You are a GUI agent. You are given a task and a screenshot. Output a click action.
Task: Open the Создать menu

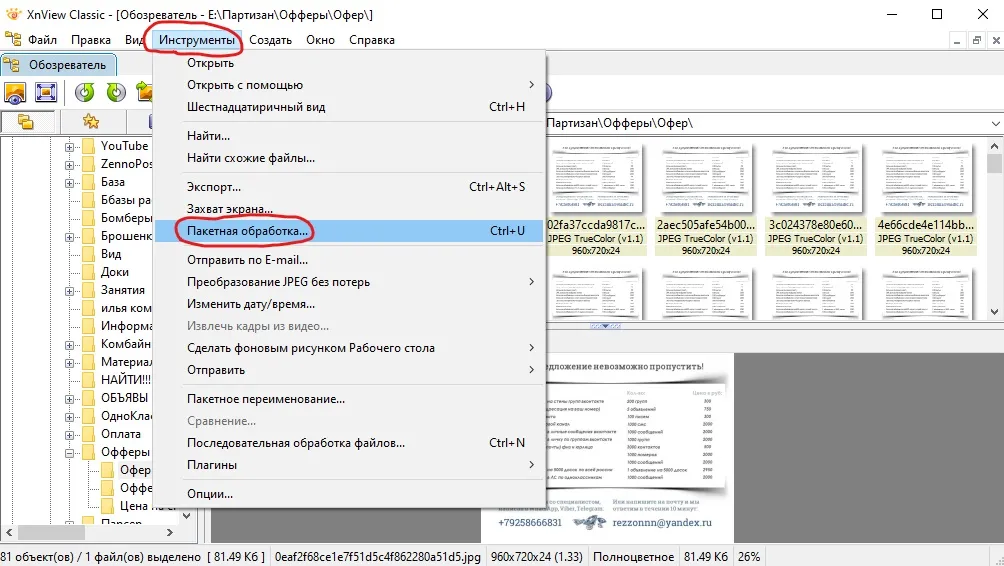coord(270,40)
